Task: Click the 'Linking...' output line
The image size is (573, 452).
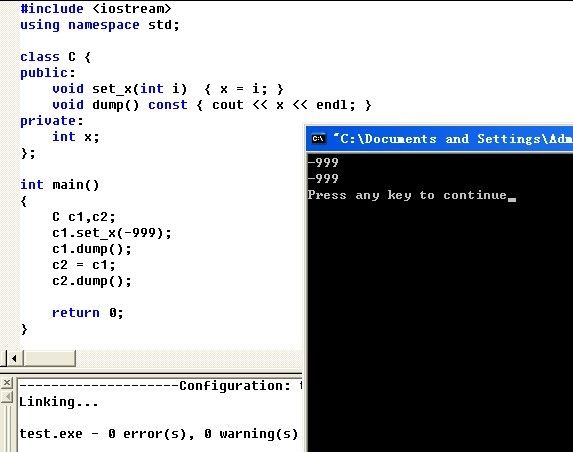Action: 58,402
